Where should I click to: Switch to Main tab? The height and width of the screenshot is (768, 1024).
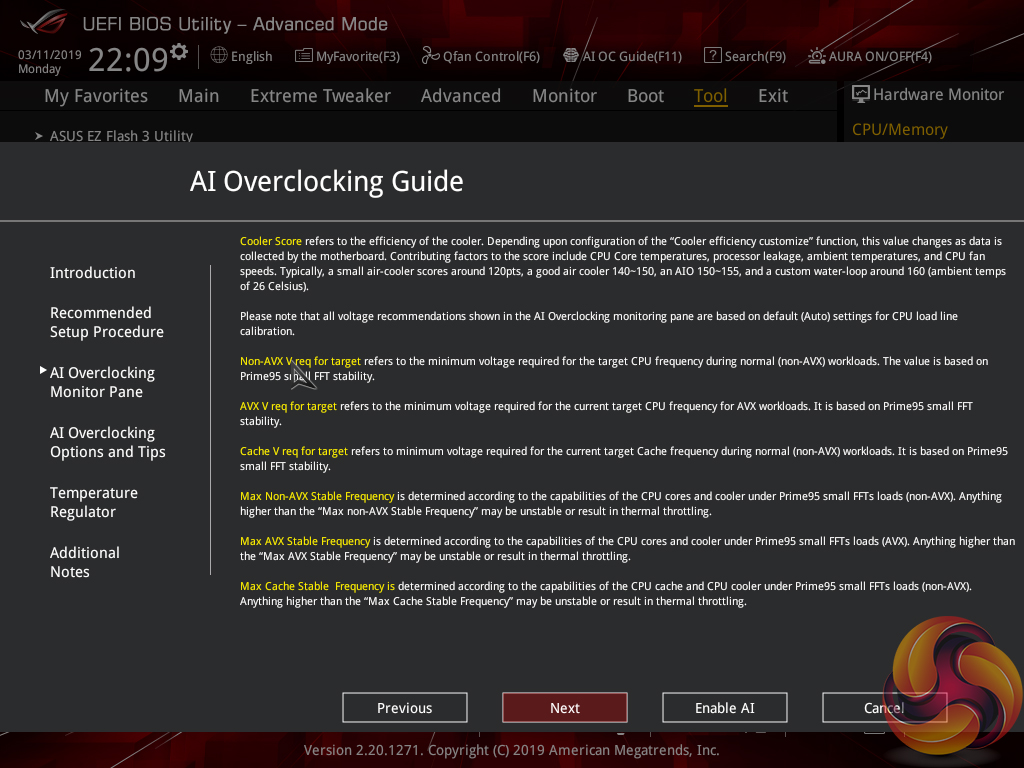coord(199,96)
